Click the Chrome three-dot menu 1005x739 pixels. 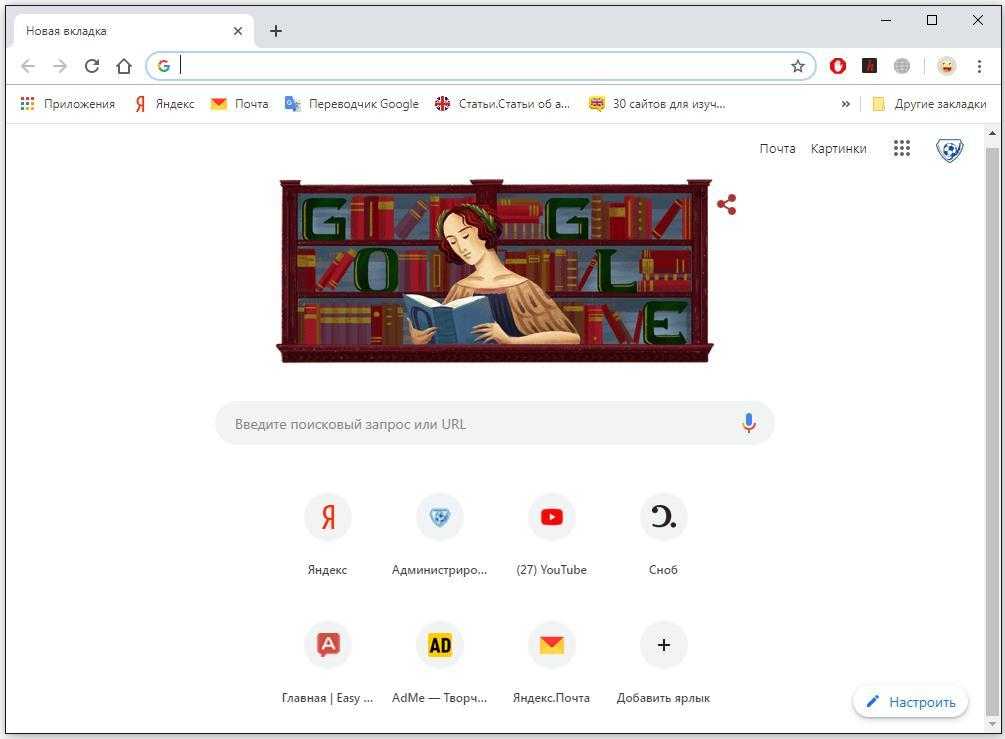(x=979, y=66)
